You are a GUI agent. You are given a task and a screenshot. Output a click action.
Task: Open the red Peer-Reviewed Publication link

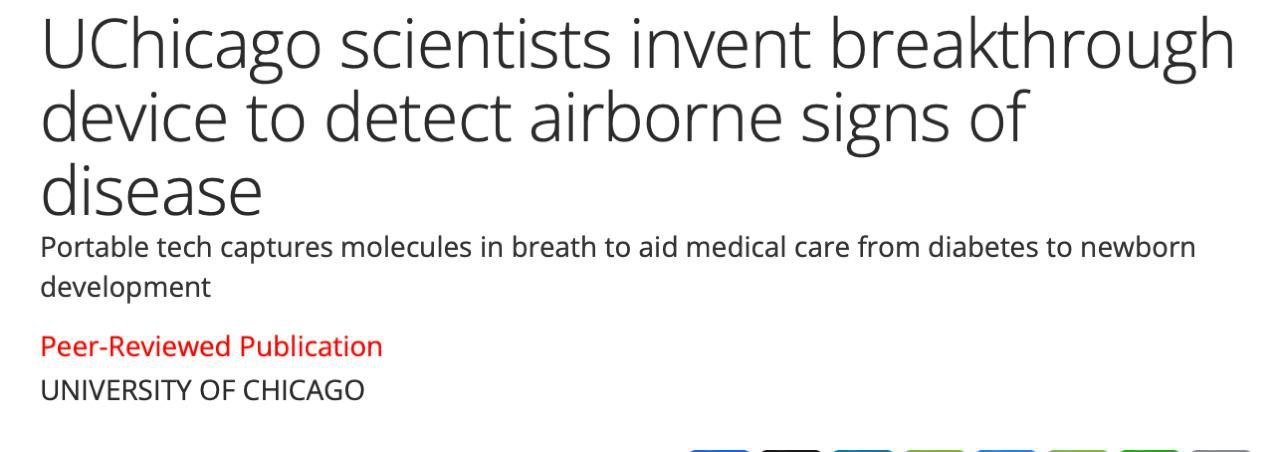pos(211,347)
